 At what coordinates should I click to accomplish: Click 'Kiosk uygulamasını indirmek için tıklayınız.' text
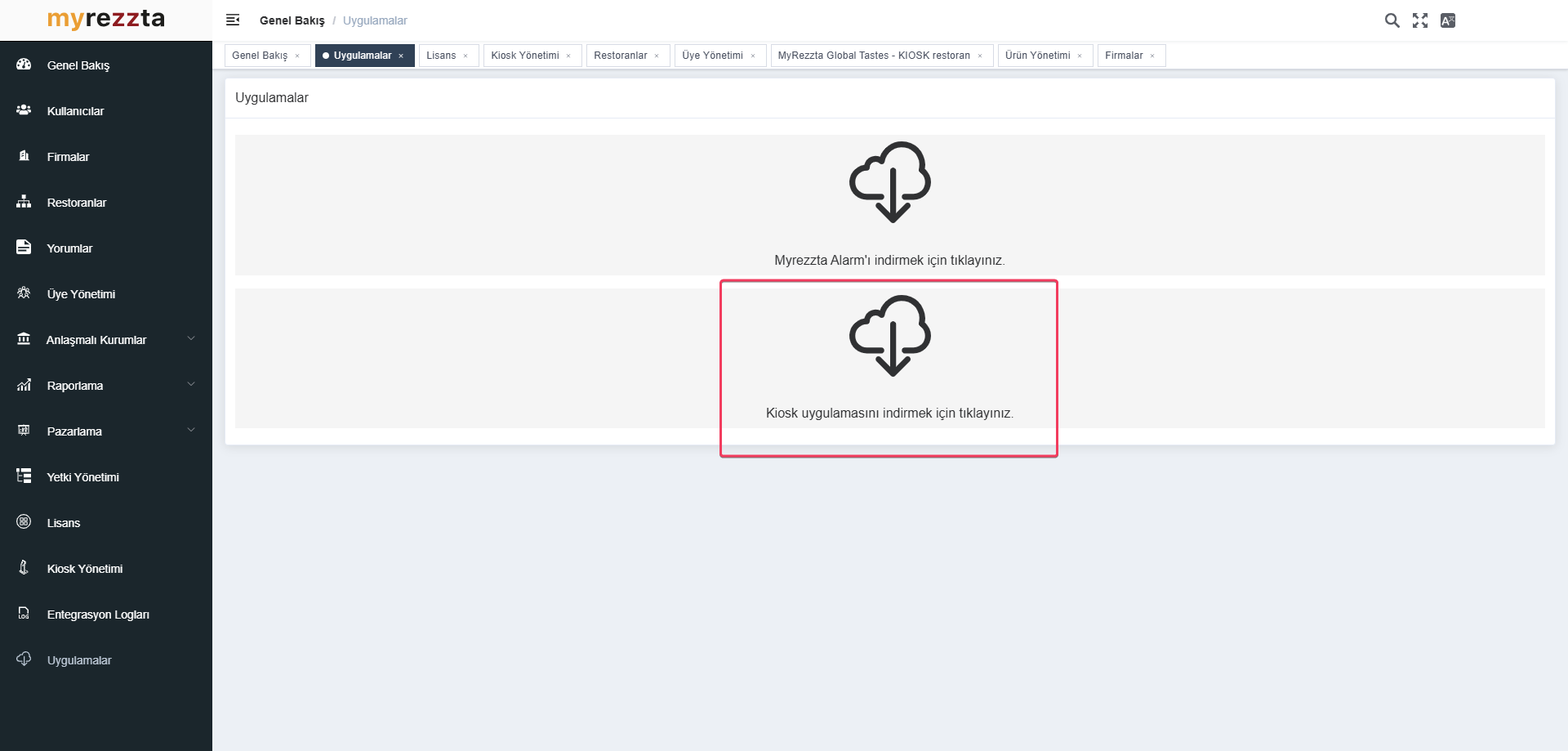click(889, 413)
